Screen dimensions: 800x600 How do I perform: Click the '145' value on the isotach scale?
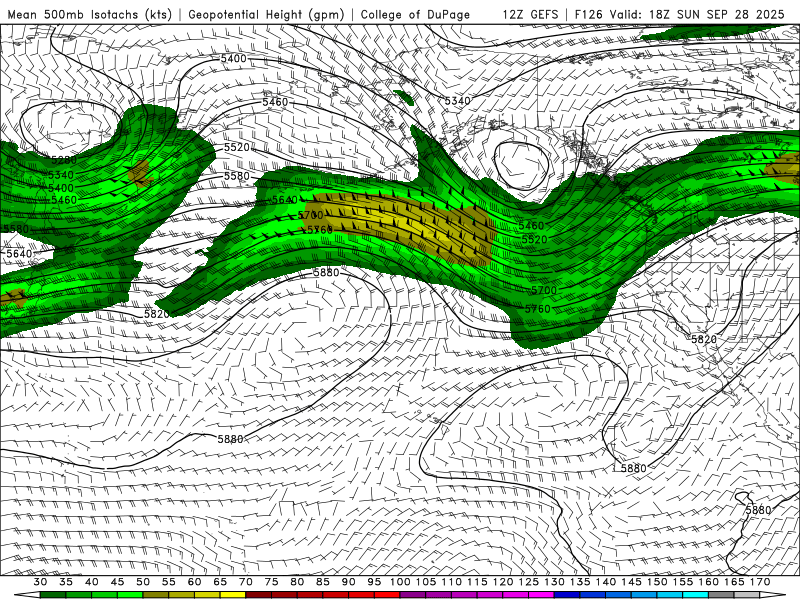[x=631, y=582]
